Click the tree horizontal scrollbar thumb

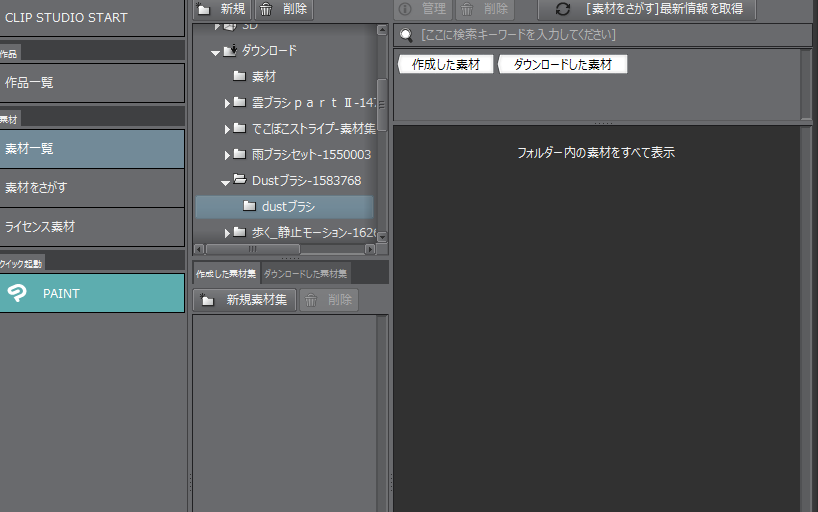(x=252, y=249)
